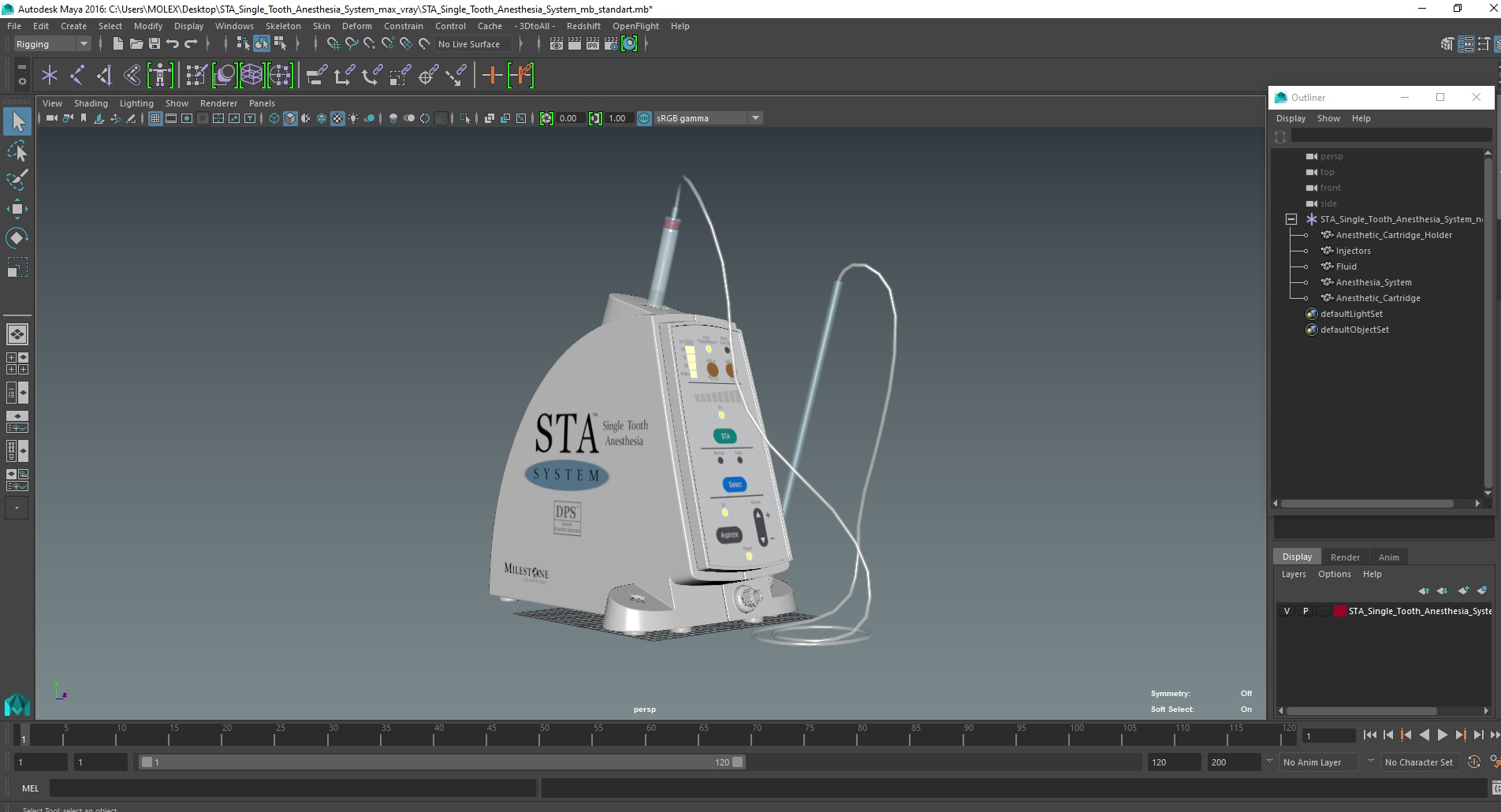Image resolution: width=1501 pixels, height=812 pixels.
Task: Open the Rigging menu set dropdown
Action: click(52, 44)
